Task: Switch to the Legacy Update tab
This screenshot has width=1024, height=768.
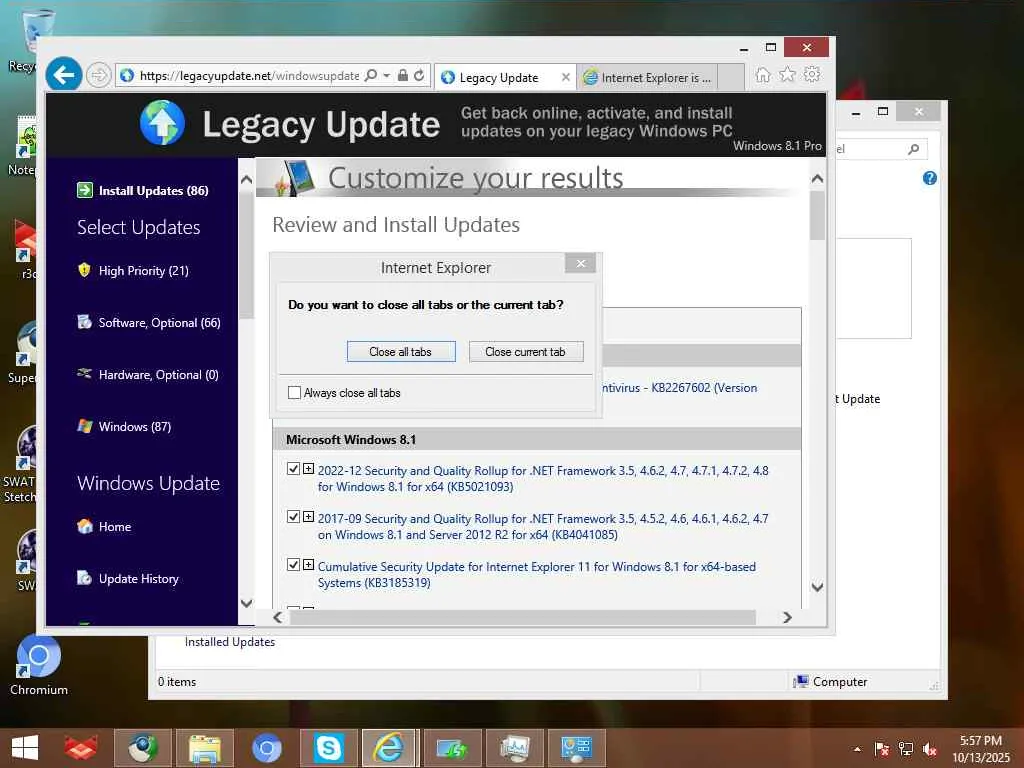Action: tap(499, 78)
